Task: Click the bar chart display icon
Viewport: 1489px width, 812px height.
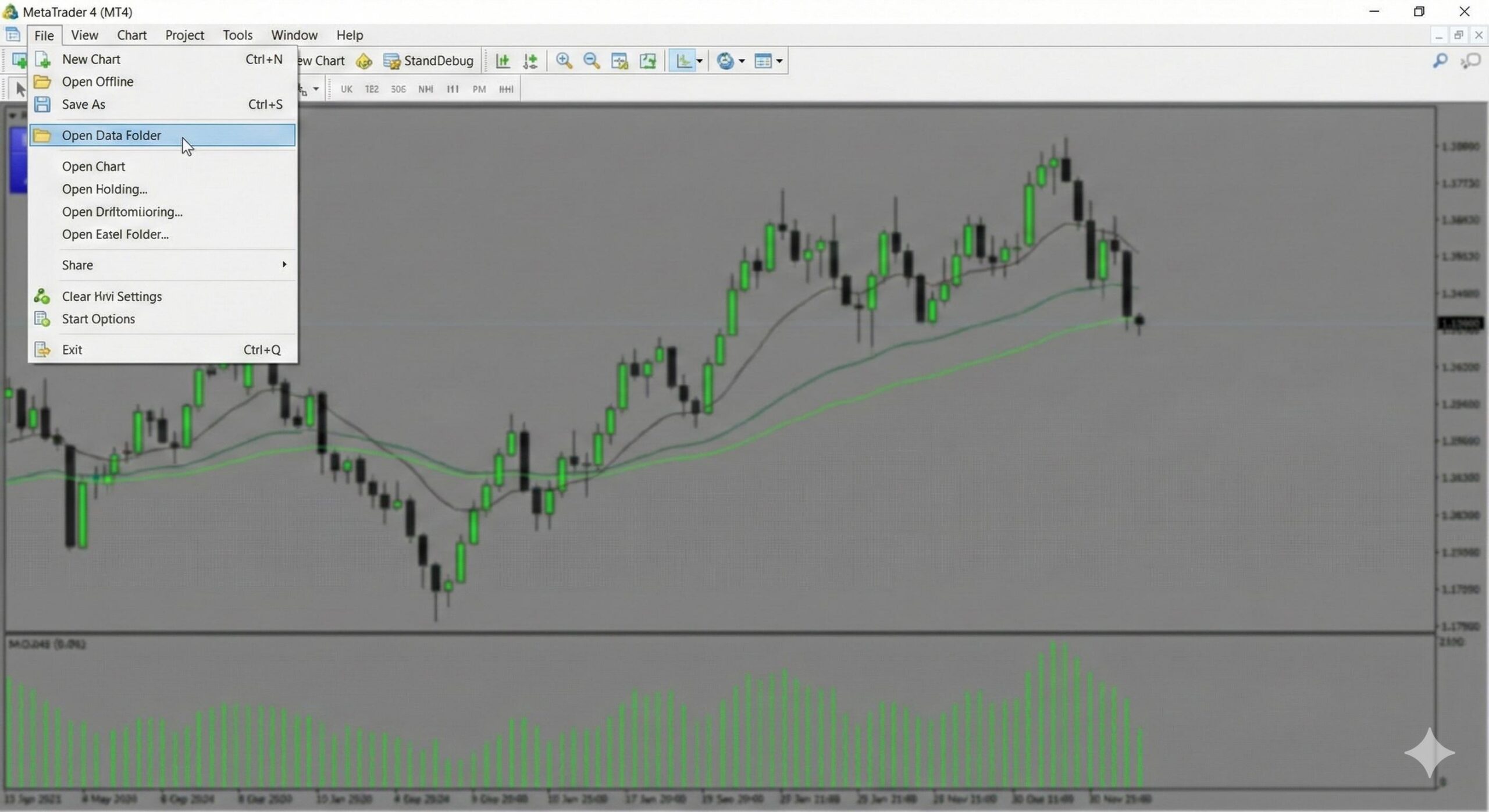Action: [503, 60]
